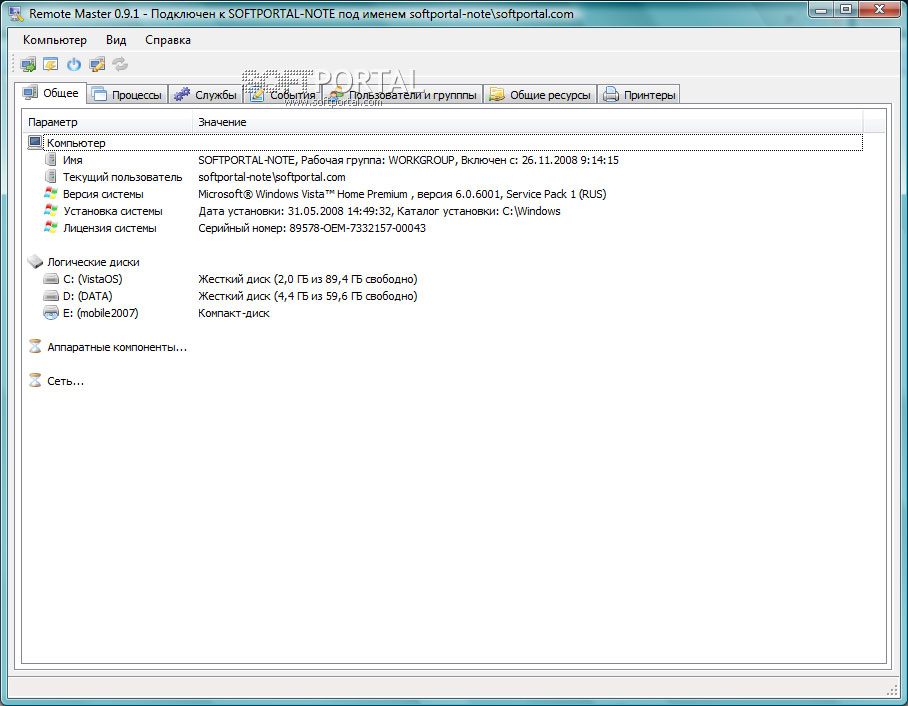Viewport: 908px width, 706px height.
Task: Select the D: (DATA) drive row
Action: pyautogui.click(x=445, y=296)
